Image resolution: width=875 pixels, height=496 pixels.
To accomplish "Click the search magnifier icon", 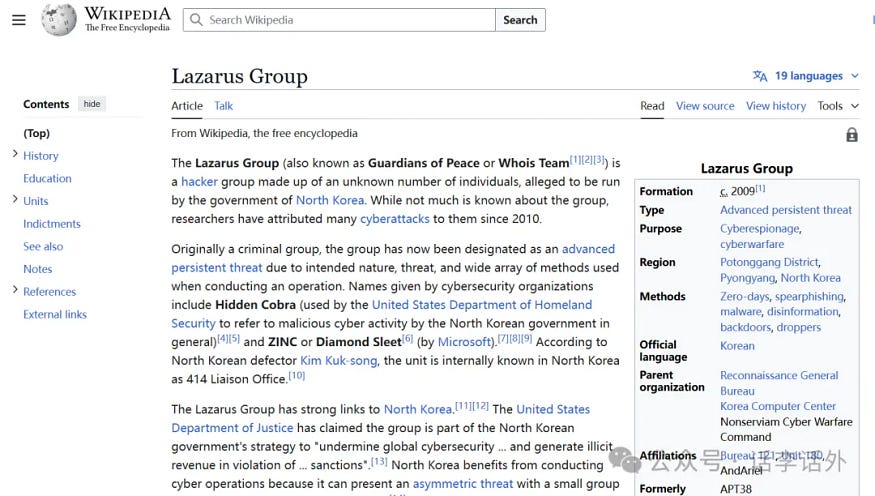I will (196, 20).
